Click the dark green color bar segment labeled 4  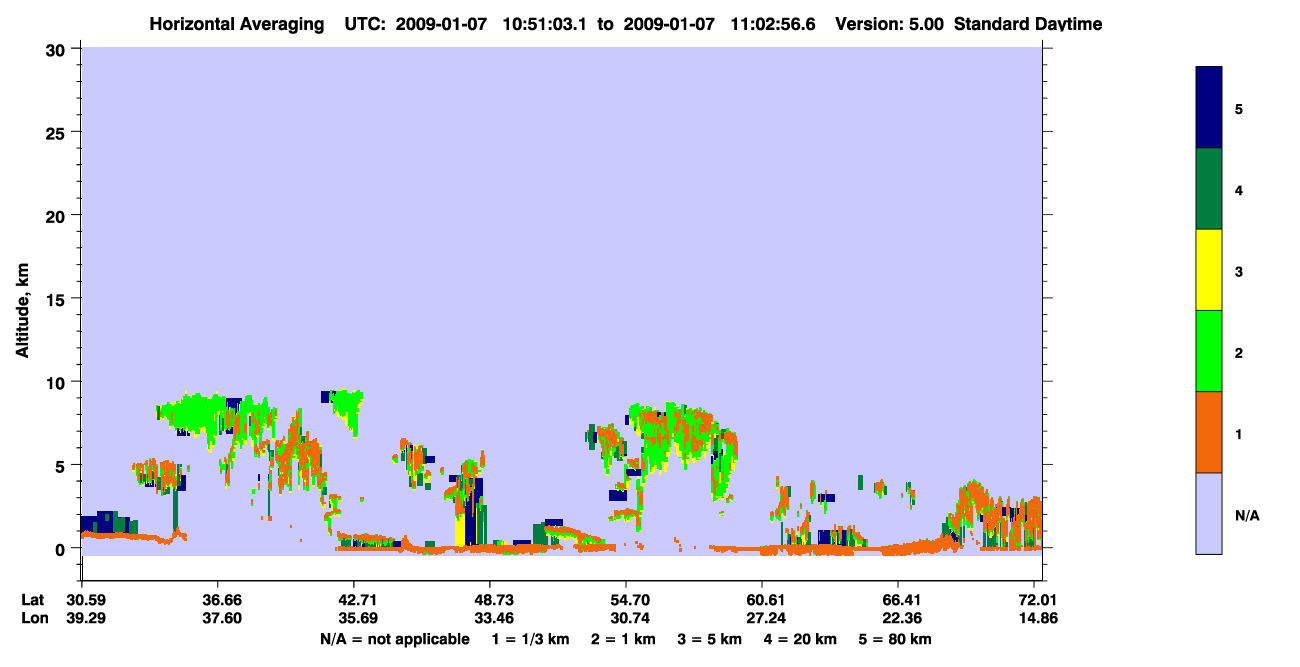tap(1209, 189)
